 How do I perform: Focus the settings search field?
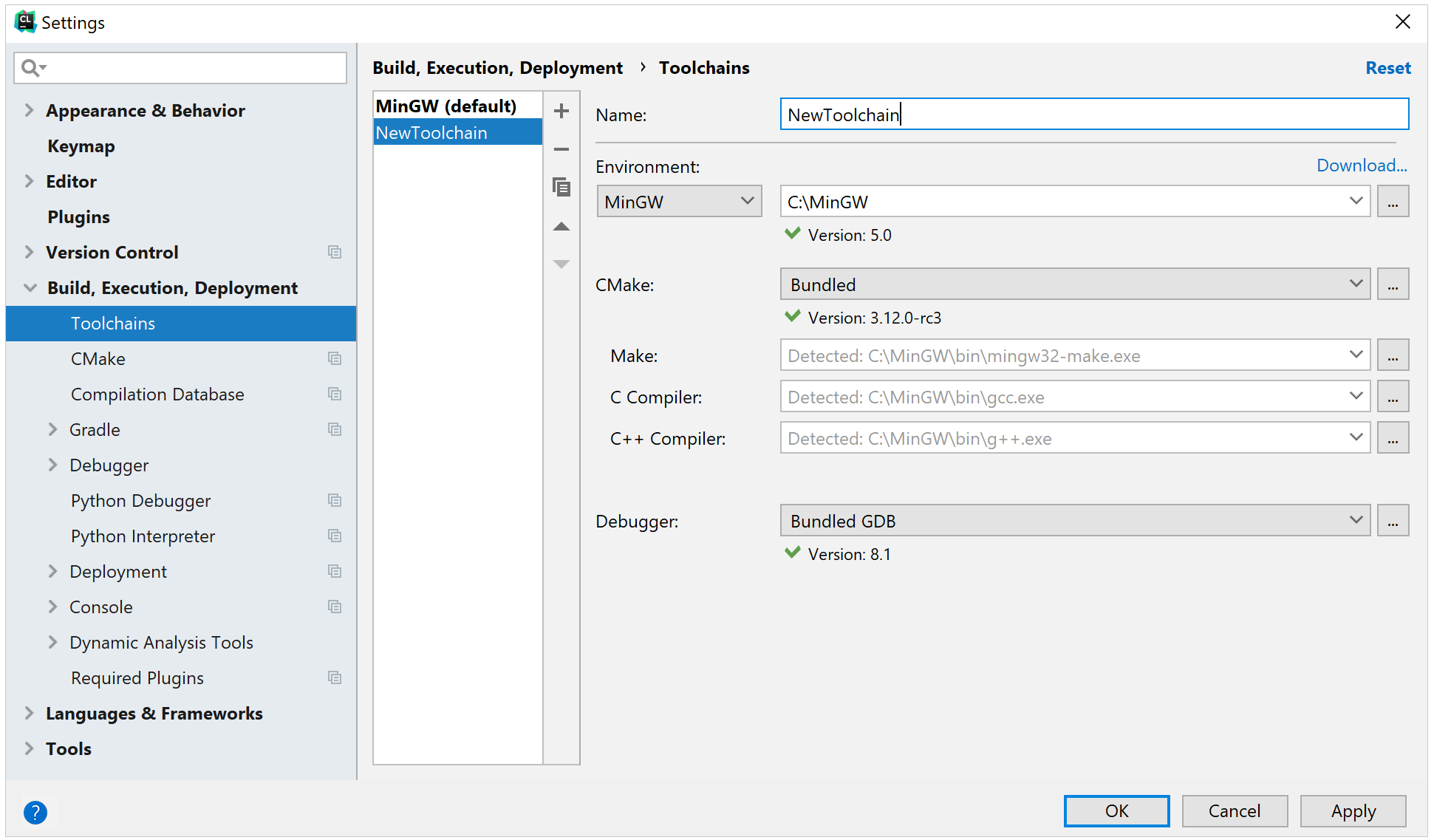pyautogui.click(x=180, y=68)
